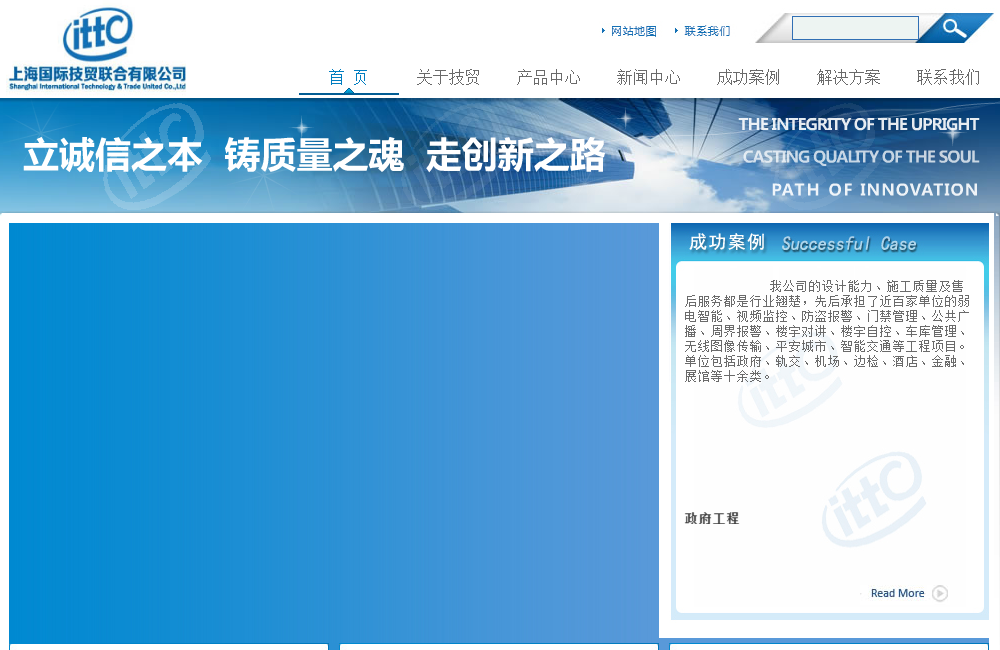Click the small arrow bullet before top 联系我们
The height and width of the screenshot is (650, 1000).
(676, 31)
